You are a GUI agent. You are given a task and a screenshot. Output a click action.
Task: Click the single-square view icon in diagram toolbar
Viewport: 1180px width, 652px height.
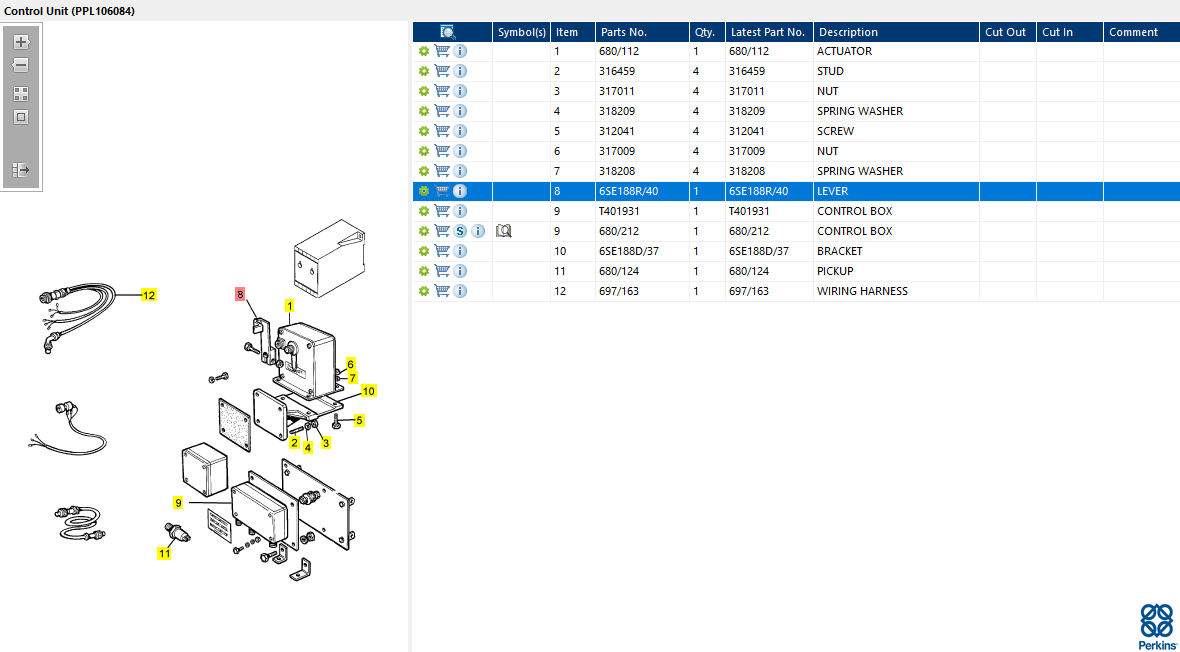click(x=21, y=117)
